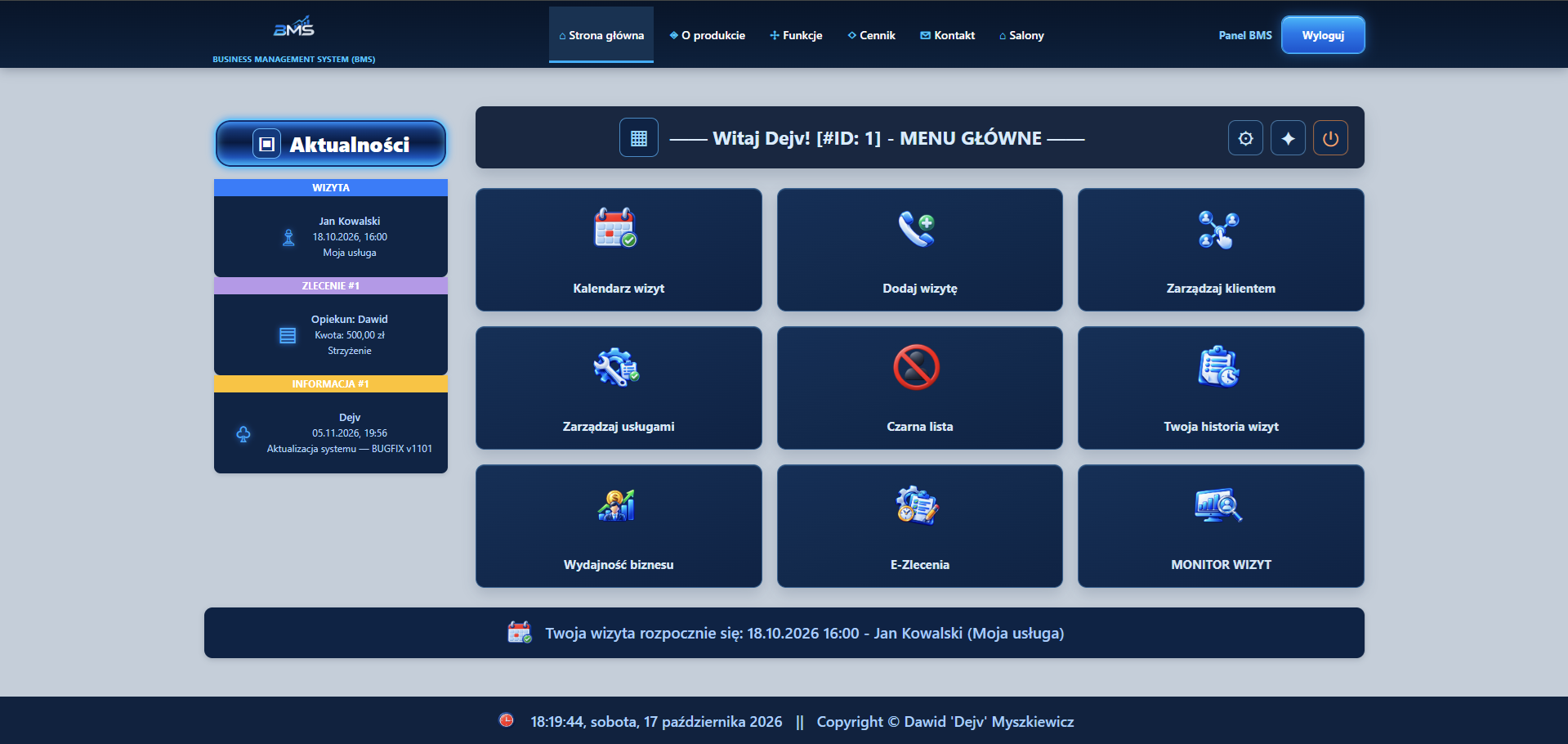Click the Zarządzaj klientem label
This screenshot has height=744, width=1568.
pos(1221,289)
